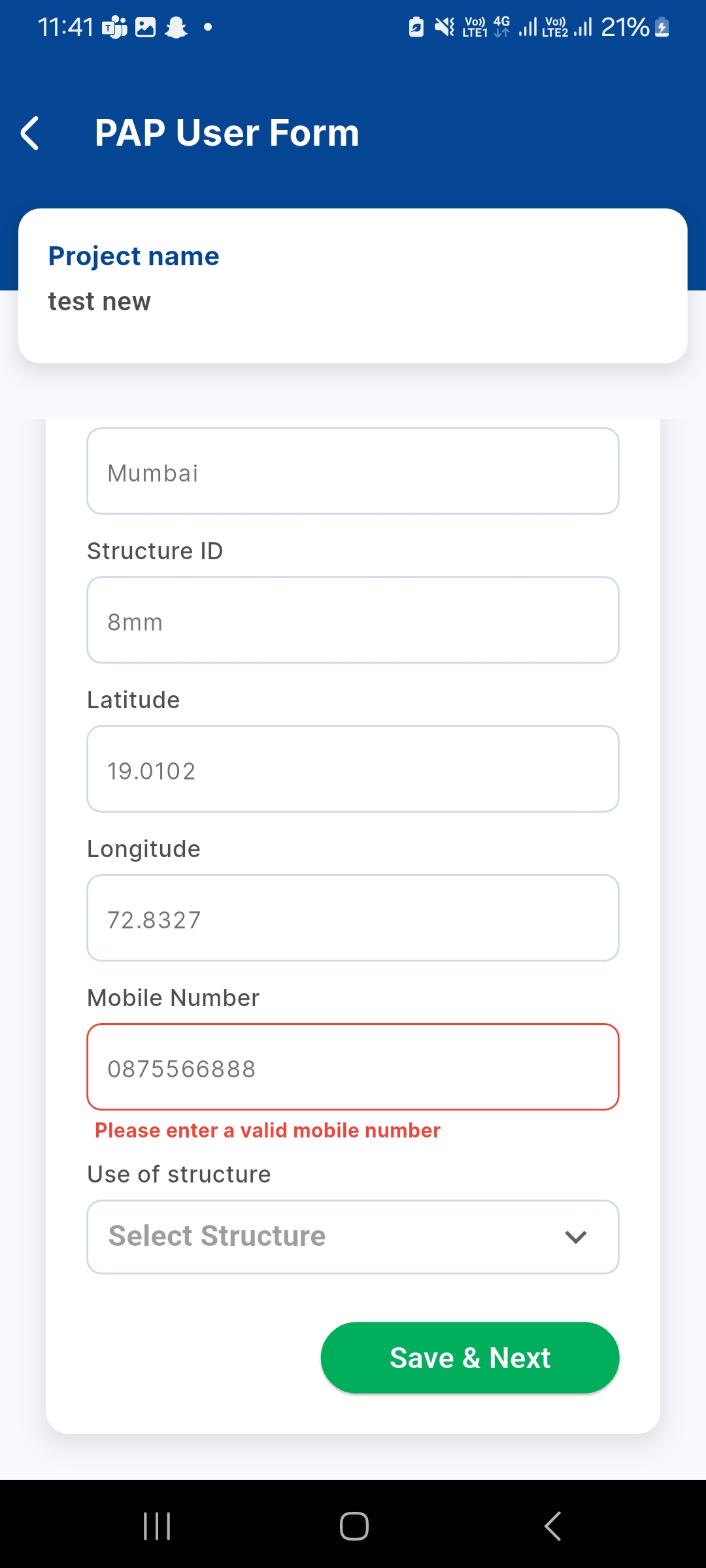This screenshot has height=1568, width=706.
Task: Tap the battery charging icon
Action: pos(662,27)
